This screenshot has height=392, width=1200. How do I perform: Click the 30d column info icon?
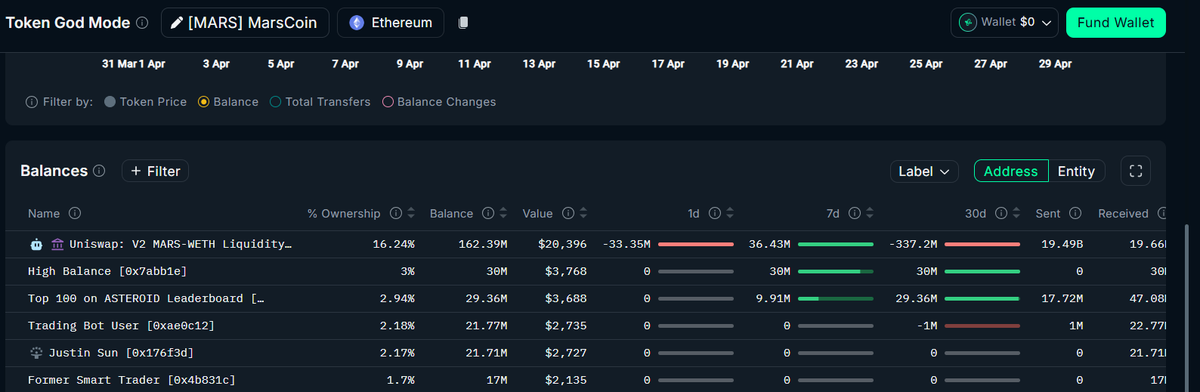(1001, 214)
